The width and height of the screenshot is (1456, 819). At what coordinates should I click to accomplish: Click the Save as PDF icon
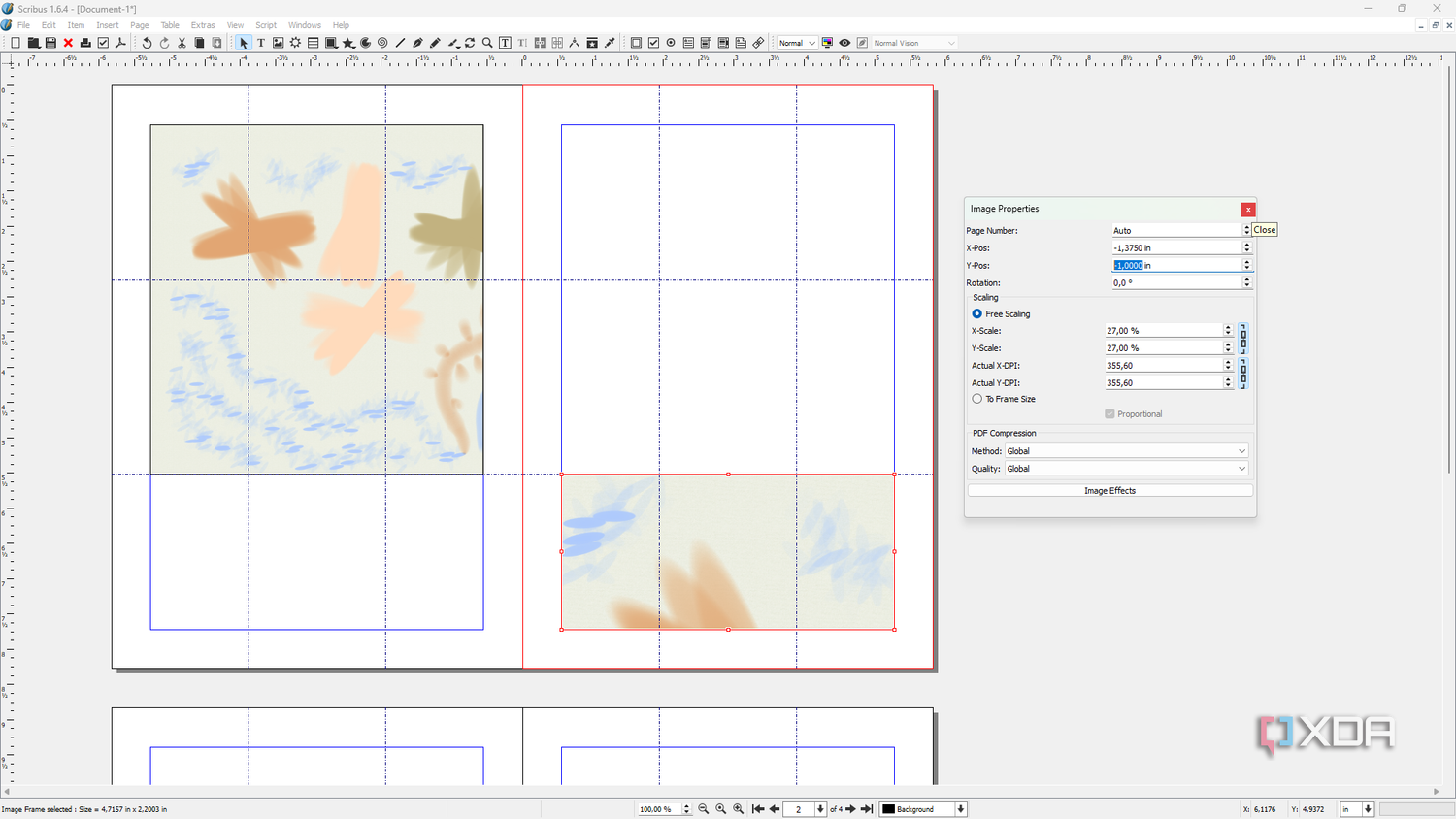[x=120, y=43]
